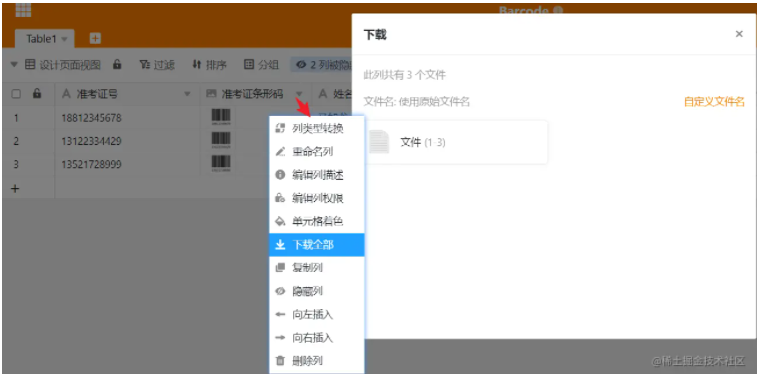Screen dimensions: 757x374
Task: Add a new row with plus icon
Action: click(15, 188)
